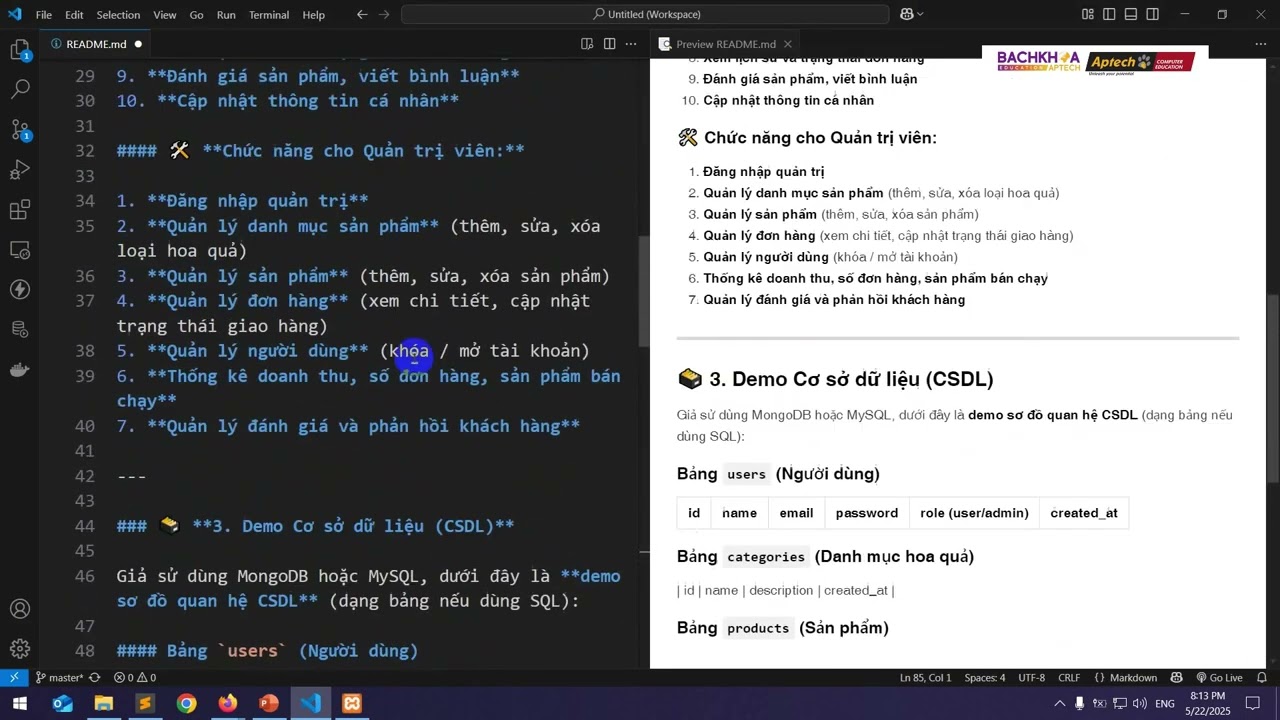Open the Remote Explorer view
The width and height of the screenshot is (1280, 720).
coord(20,250)
